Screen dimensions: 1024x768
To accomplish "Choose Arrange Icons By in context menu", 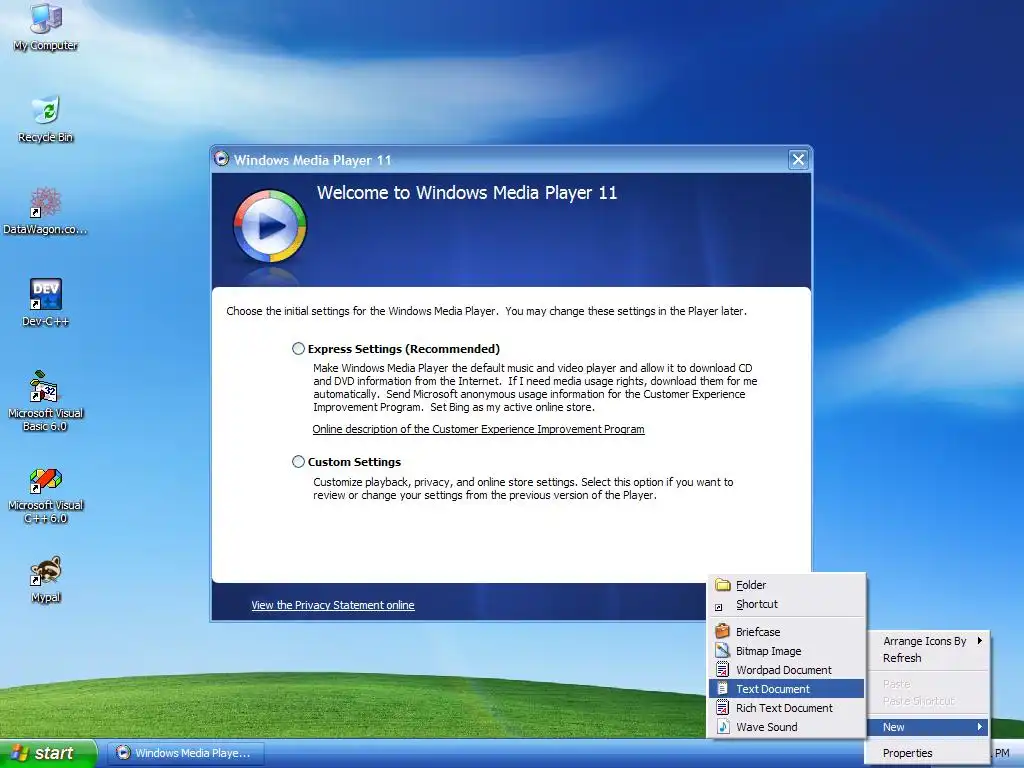I will click(x=929, y=641).
